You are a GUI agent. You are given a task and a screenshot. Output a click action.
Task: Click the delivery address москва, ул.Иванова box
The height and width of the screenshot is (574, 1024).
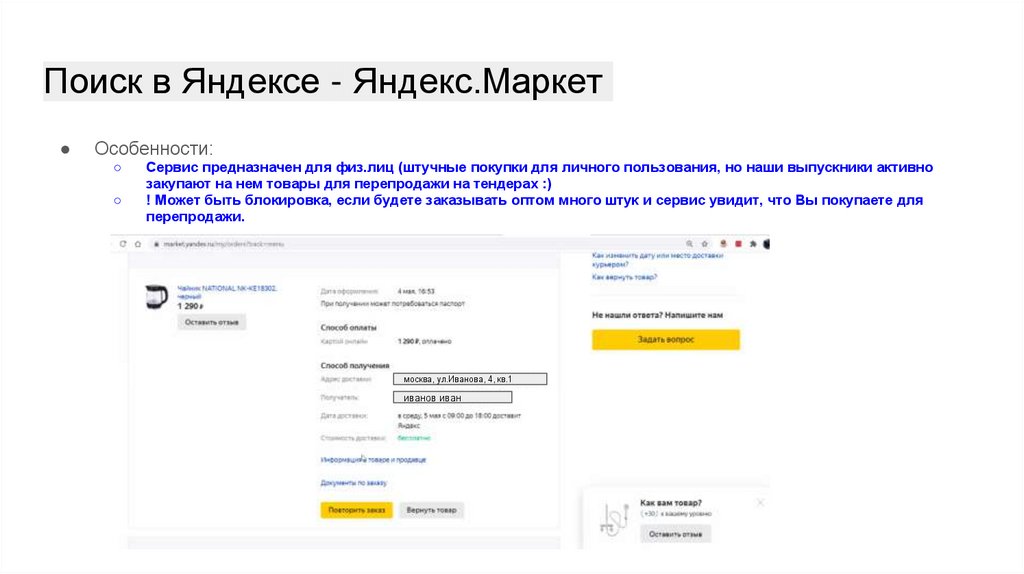click(x=470, y=379)
